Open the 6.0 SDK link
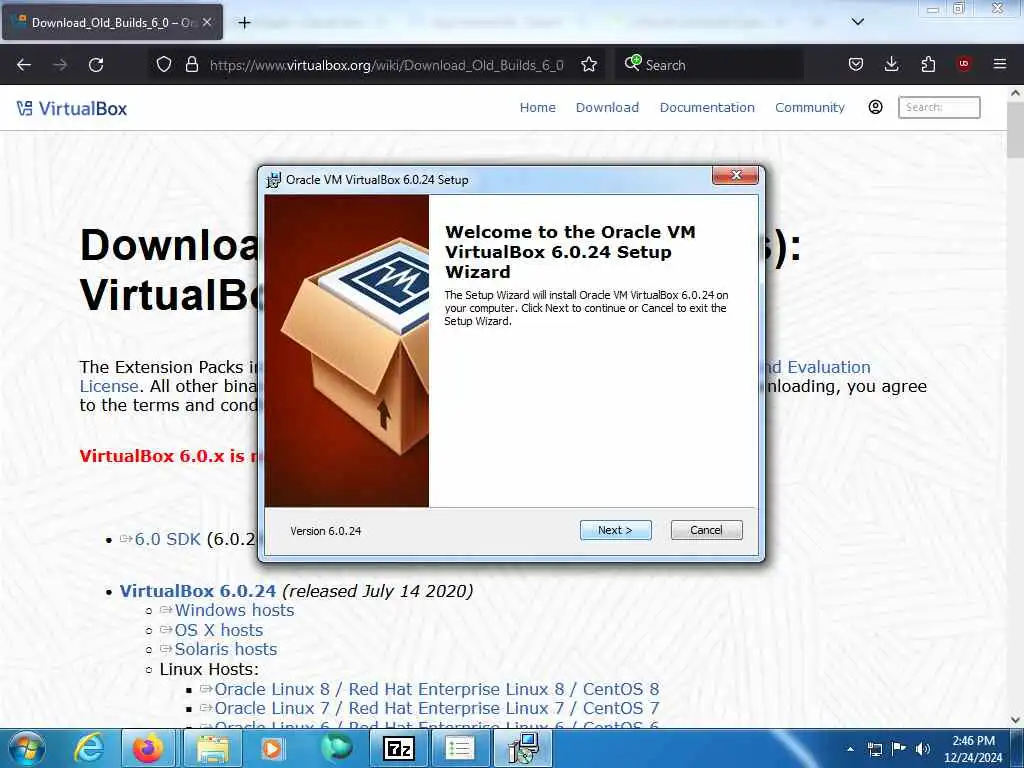The width and height of the screenshot is (1024, 768). [x=167, y=539]
